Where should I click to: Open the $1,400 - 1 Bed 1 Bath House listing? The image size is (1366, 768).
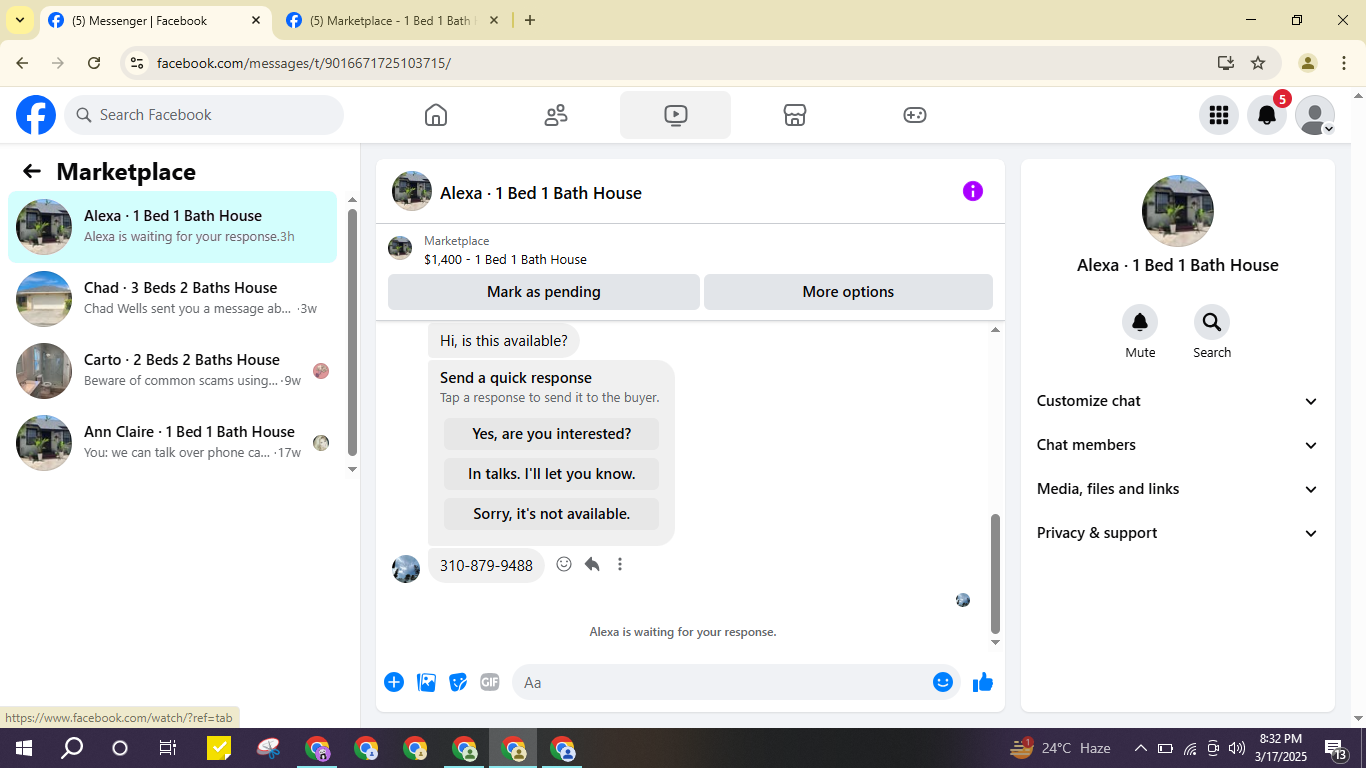point(505,260)
